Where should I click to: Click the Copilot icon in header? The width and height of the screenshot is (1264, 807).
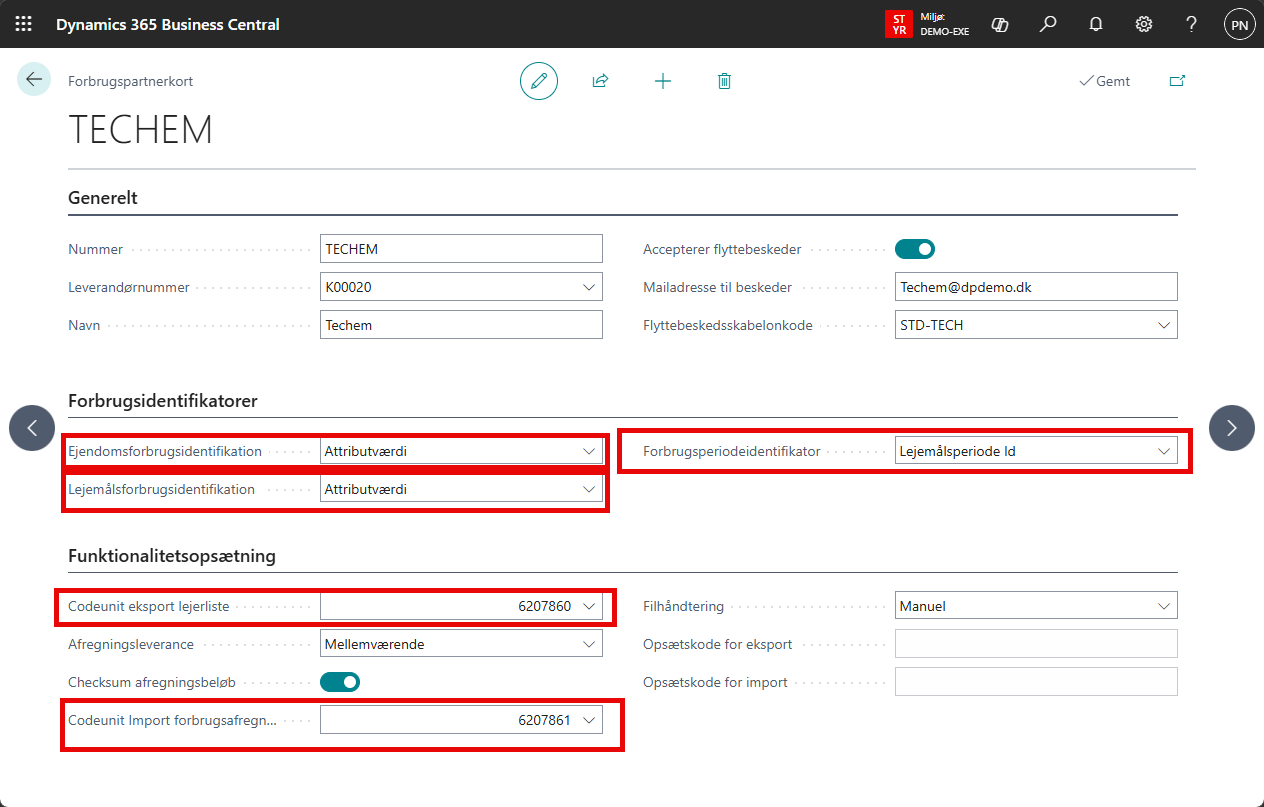point(999,24)
